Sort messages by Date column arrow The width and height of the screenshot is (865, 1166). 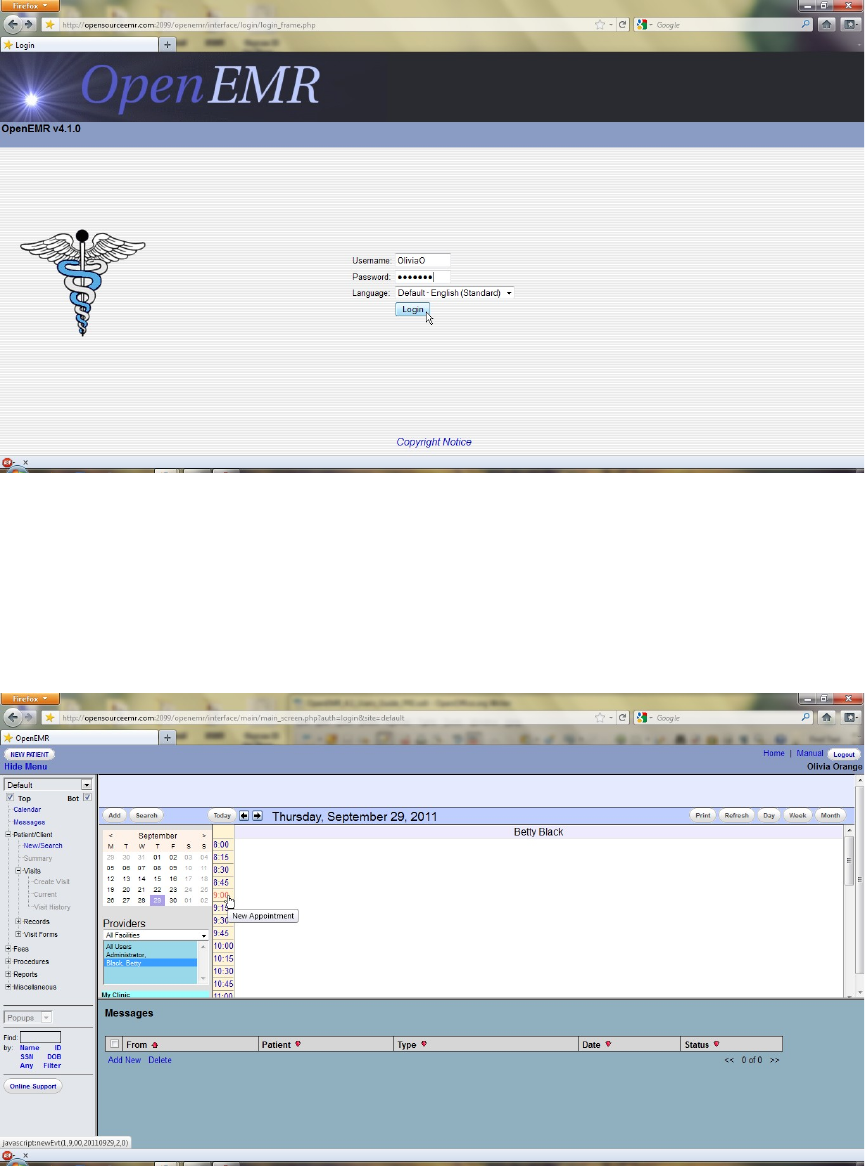click(608, 1044)
